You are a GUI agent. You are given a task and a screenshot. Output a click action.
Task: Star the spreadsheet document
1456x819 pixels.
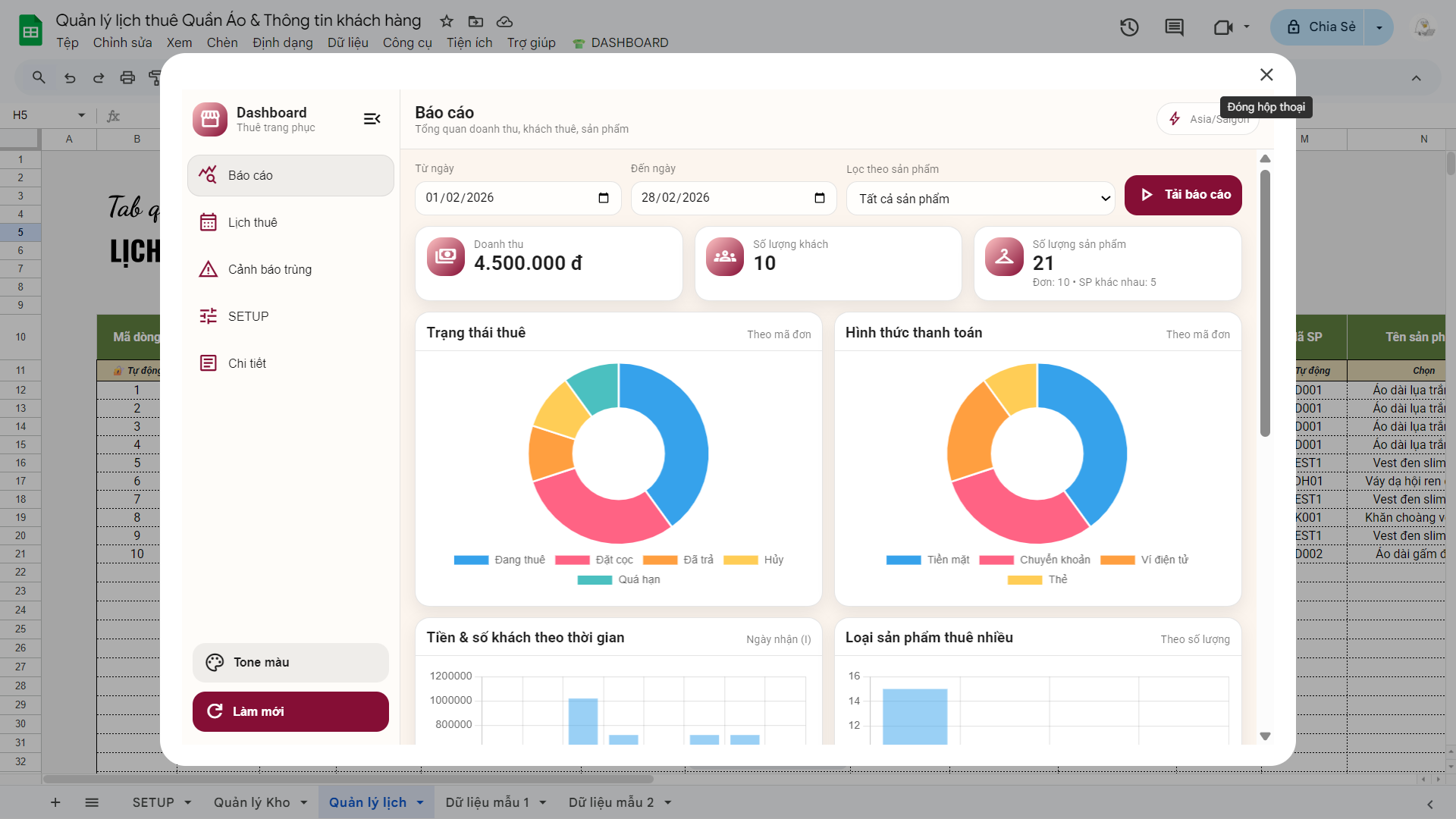(447, 21)
